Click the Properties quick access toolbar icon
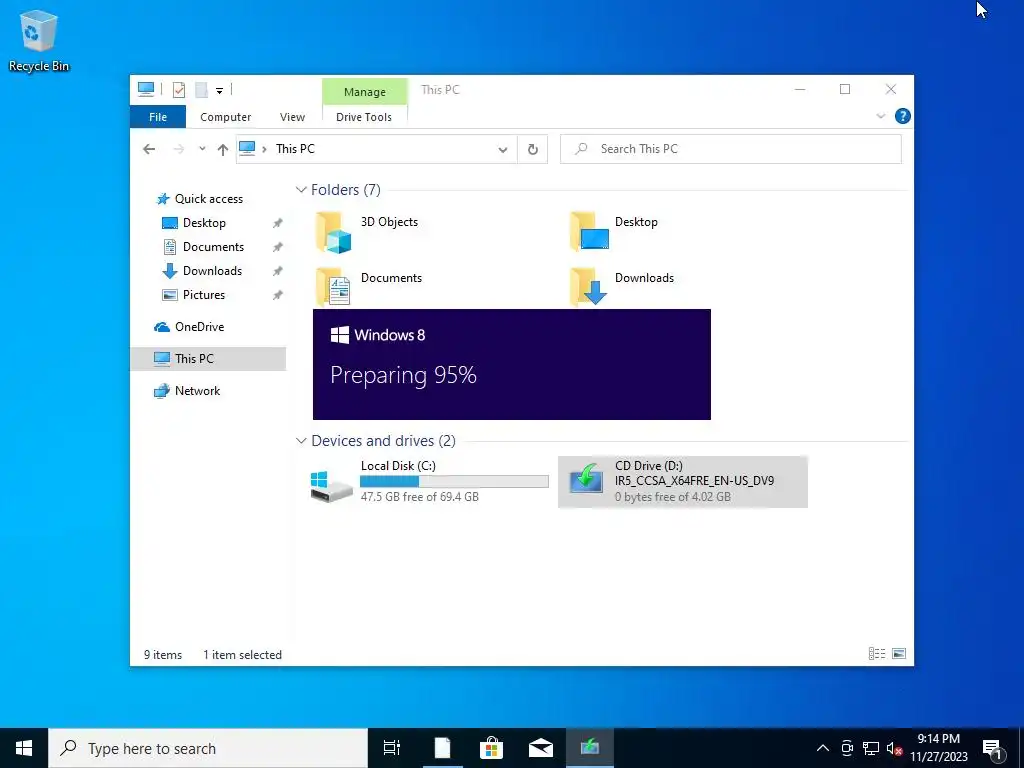This screenshot has height=768, width=1024. [x=178, y=89]
